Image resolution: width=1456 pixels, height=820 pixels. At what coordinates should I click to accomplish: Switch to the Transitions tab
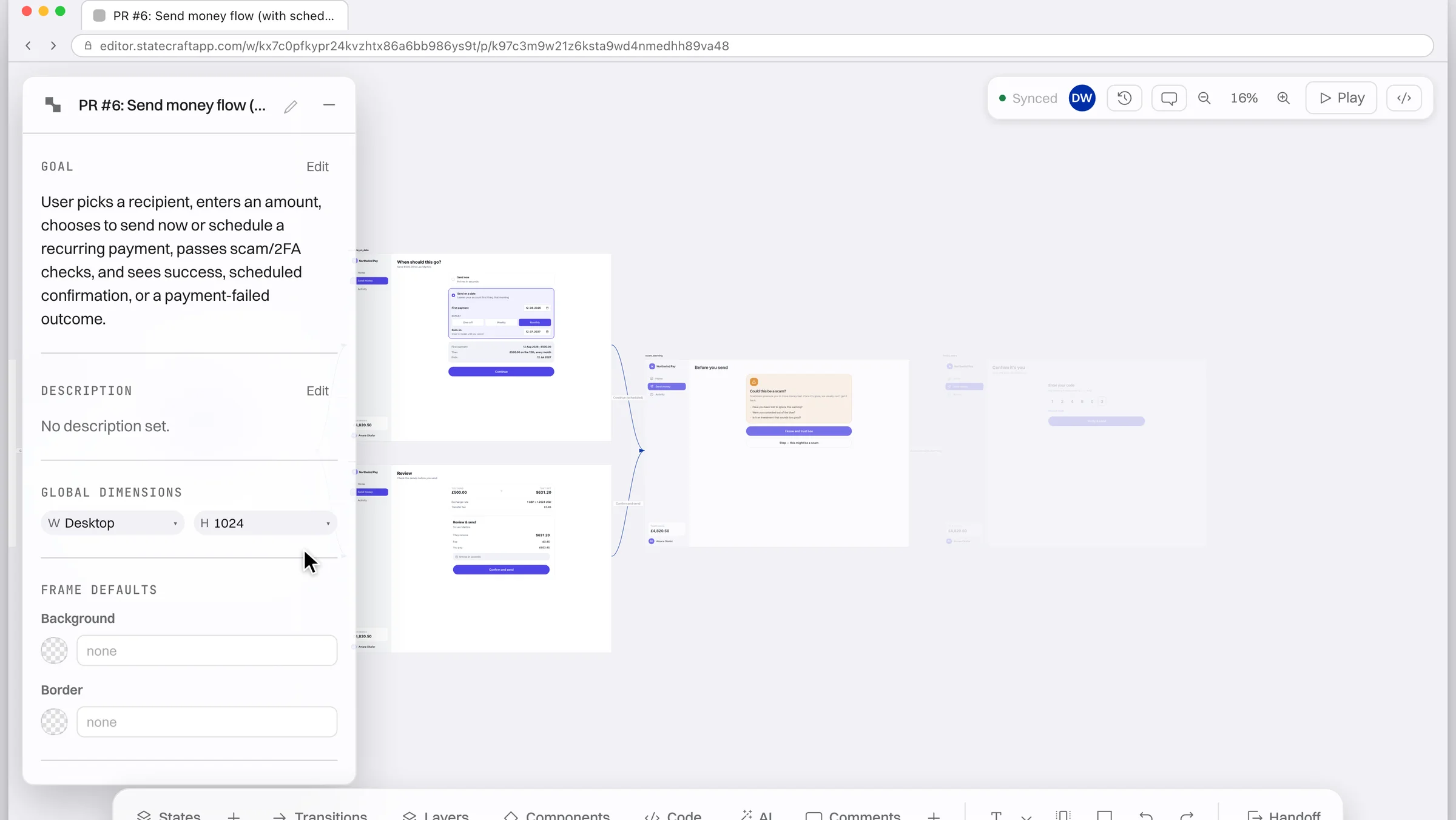click(x=320, y=815)
